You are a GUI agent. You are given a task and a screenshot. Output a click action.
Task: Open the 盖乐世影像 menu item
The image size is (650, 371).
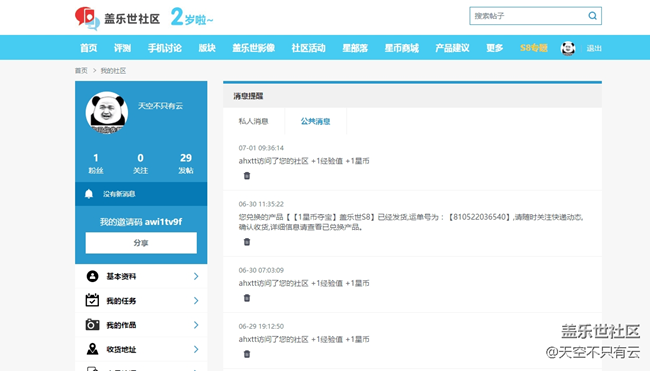(253, 48)
